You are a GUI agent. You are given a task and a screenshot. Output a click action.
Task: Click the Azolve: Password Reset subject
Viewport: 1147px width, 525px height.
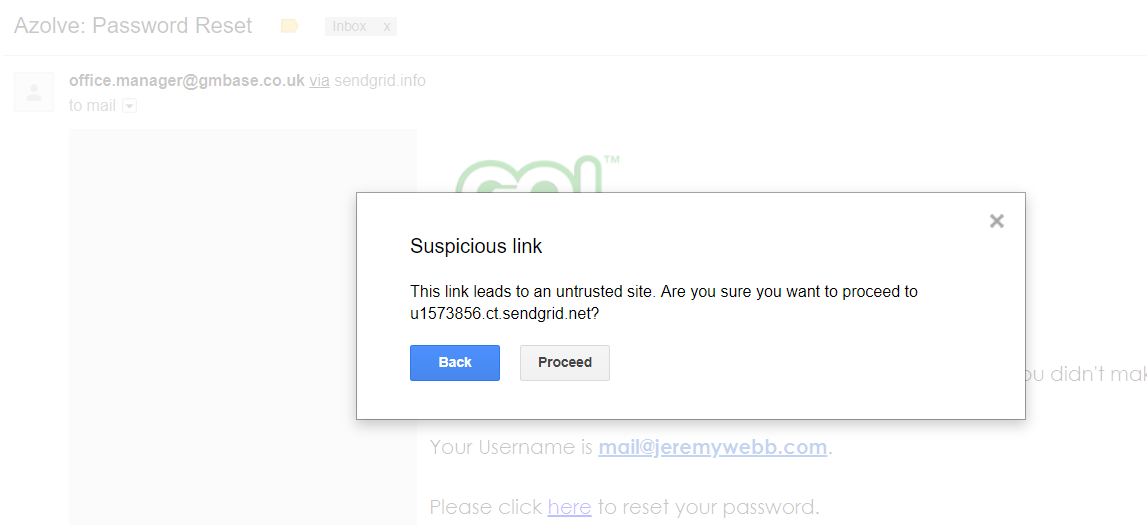[133, 26]
